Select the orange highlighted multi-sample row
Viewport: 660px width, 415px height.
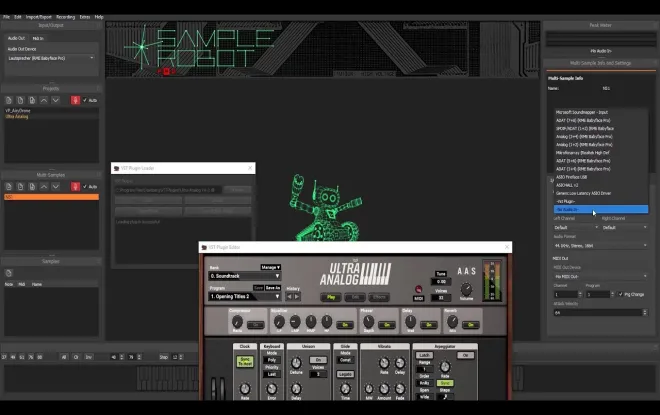[x=51, y=197]
